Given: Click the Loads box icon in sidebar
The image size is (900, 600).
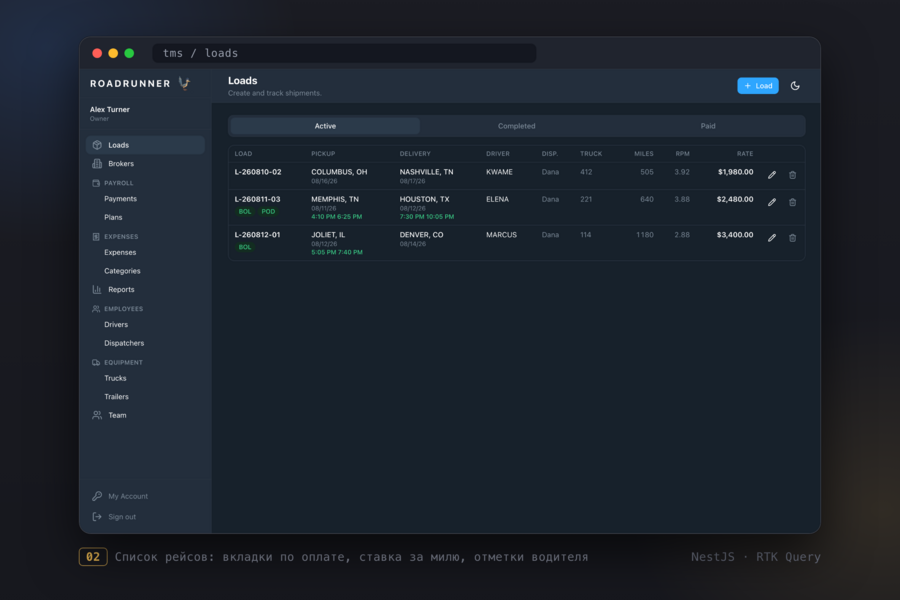Looking at the screenshot, I should coord(97,145).
